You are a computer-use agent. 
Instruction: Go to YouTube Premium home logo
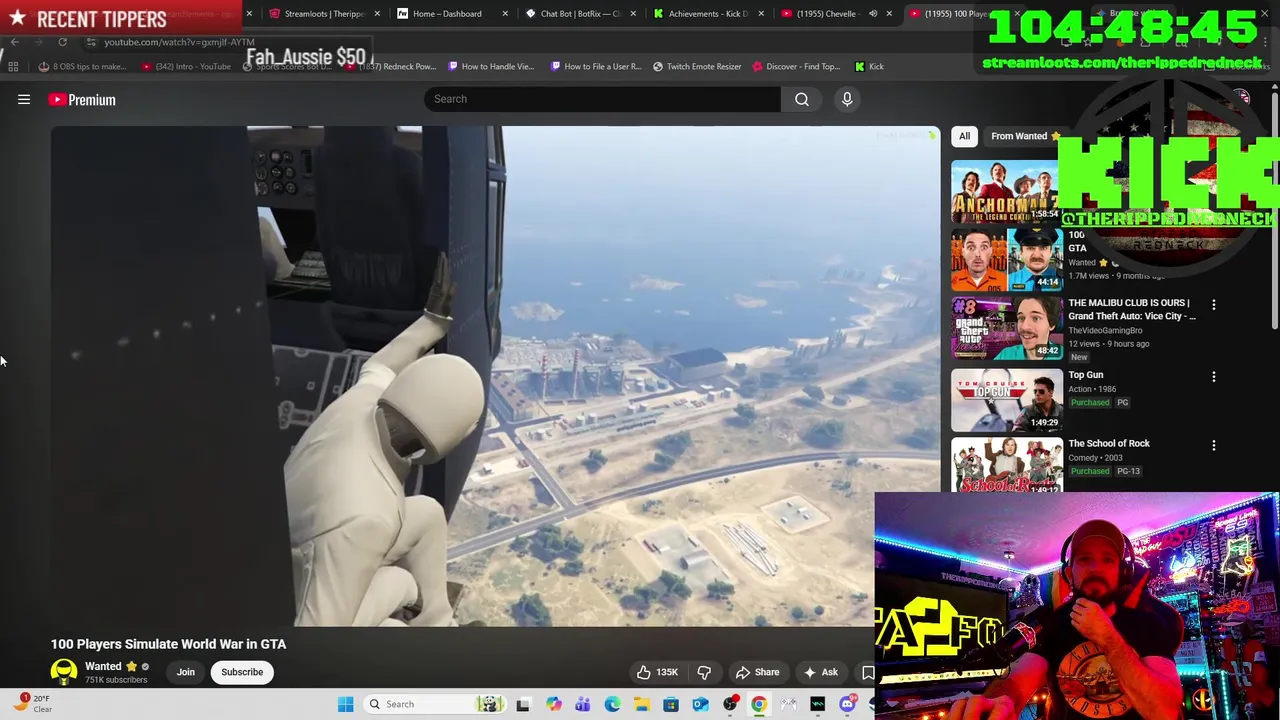click(82, 99)
